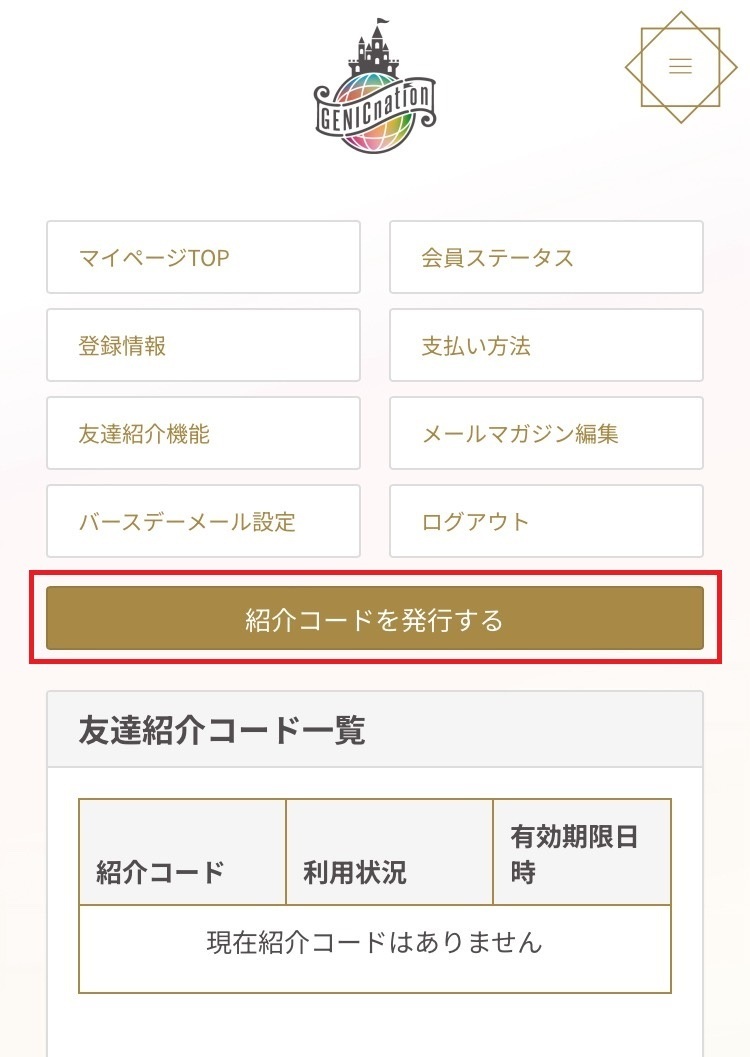Go to マイページTOP
This screenshot has width=750, height=1057.
(203, 257)
